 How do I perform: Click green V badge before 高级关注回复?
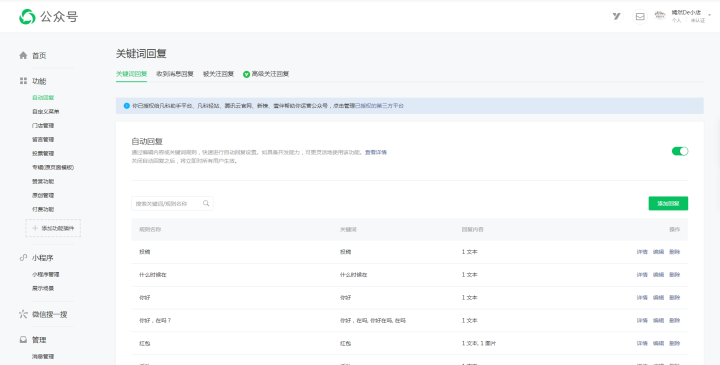(x=246, y=74)
